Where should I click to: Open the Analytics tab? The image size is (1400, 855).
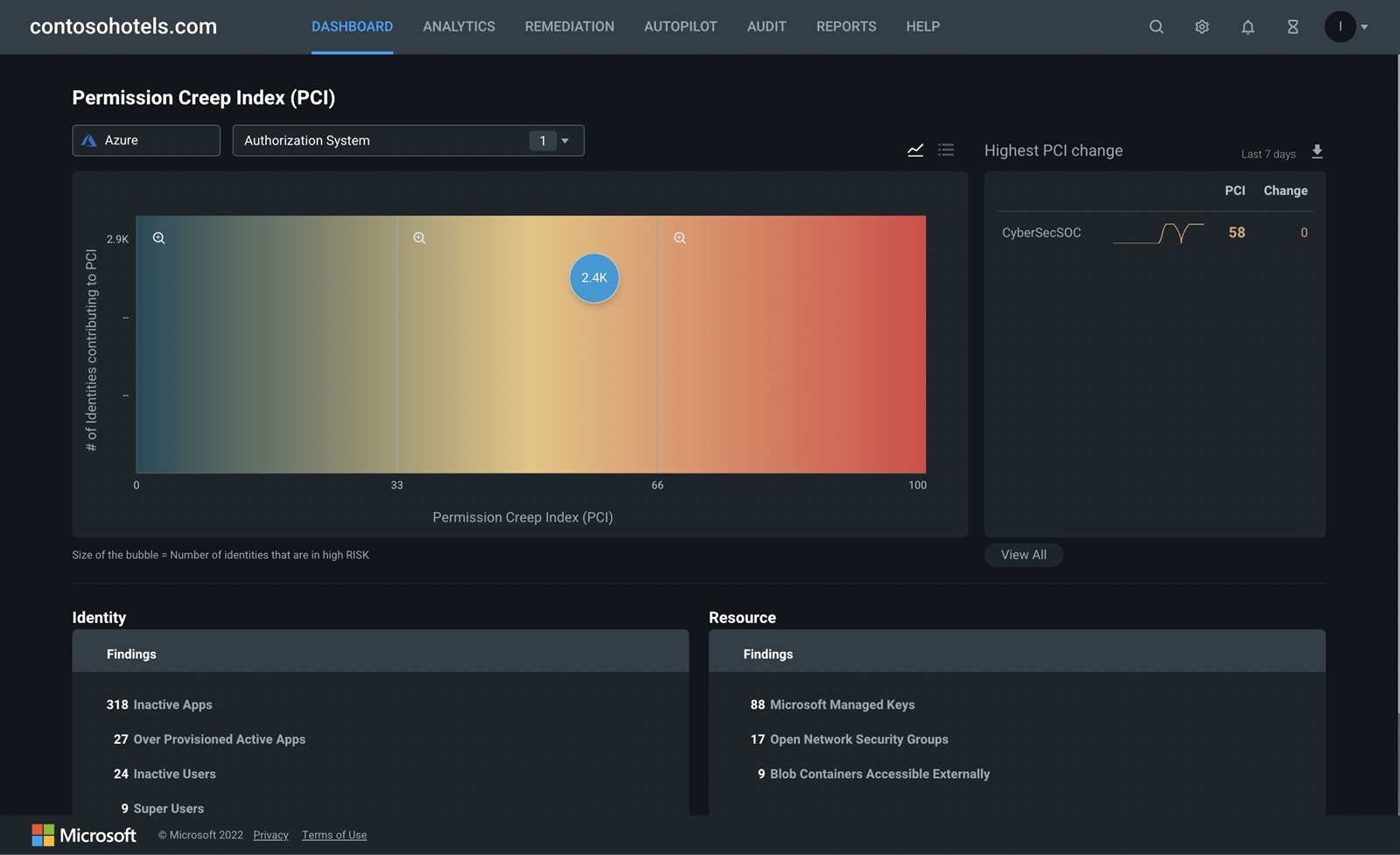tap(458, 26)
